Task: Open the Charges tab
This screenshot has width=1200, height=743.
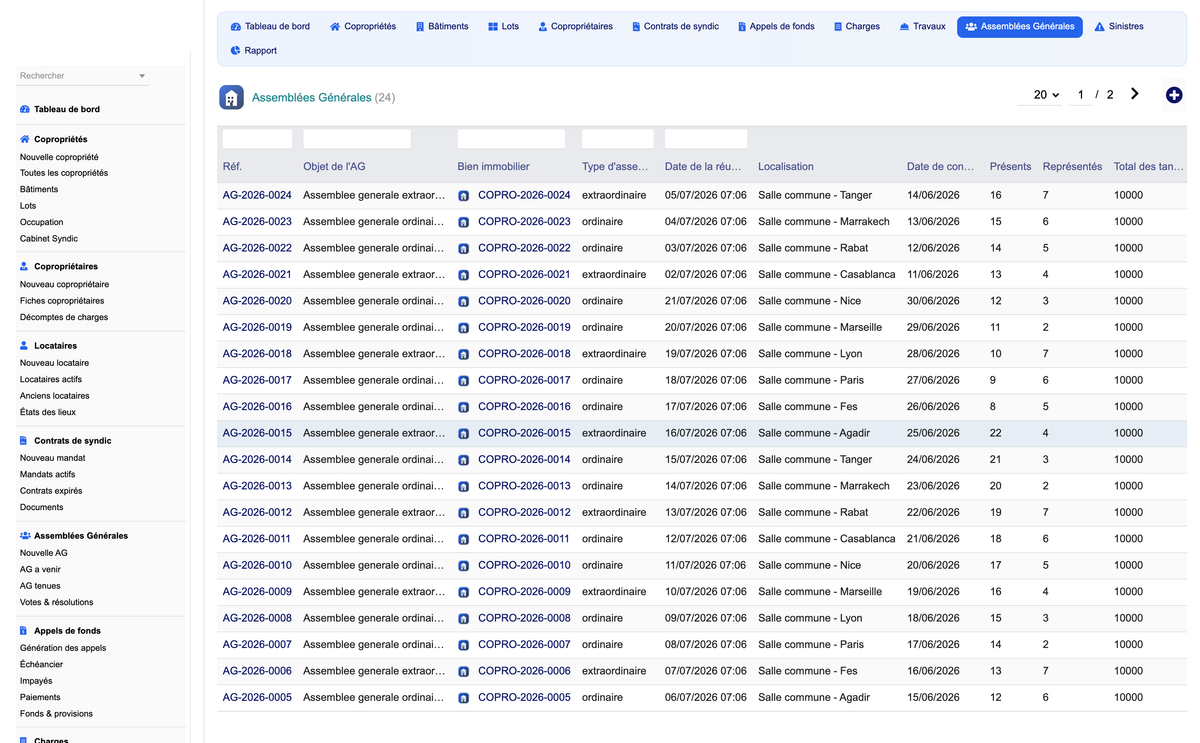Action: 857,27
